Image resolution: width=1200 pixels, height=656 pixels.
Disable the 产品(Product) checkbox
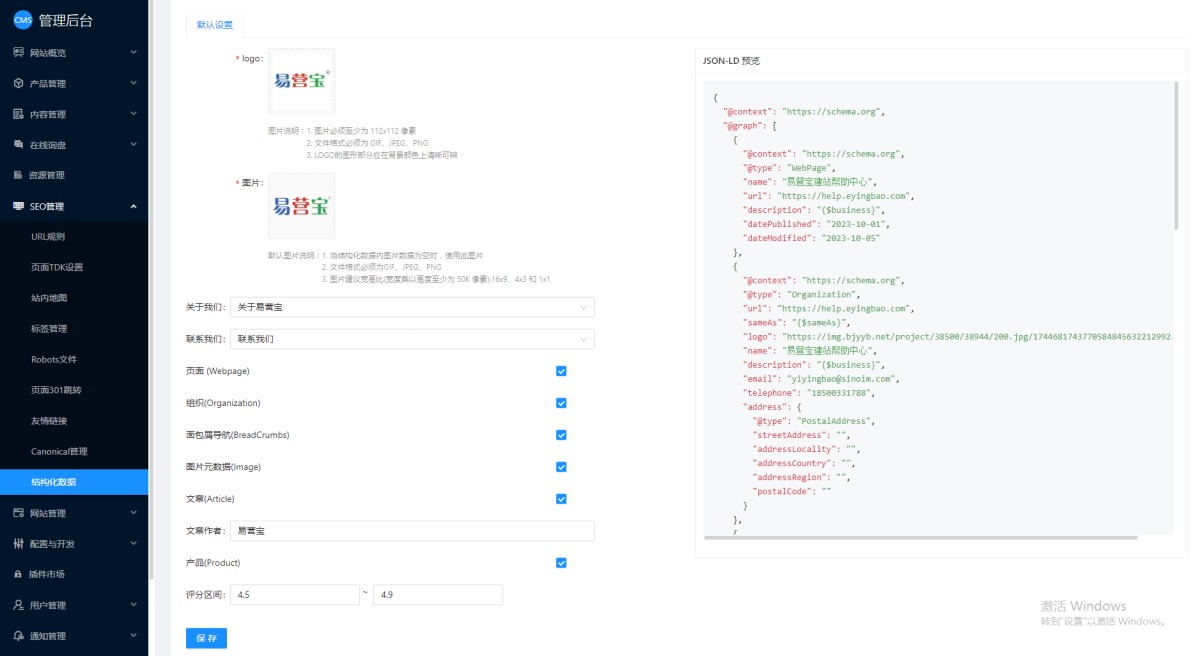click(x=561, y=563)
